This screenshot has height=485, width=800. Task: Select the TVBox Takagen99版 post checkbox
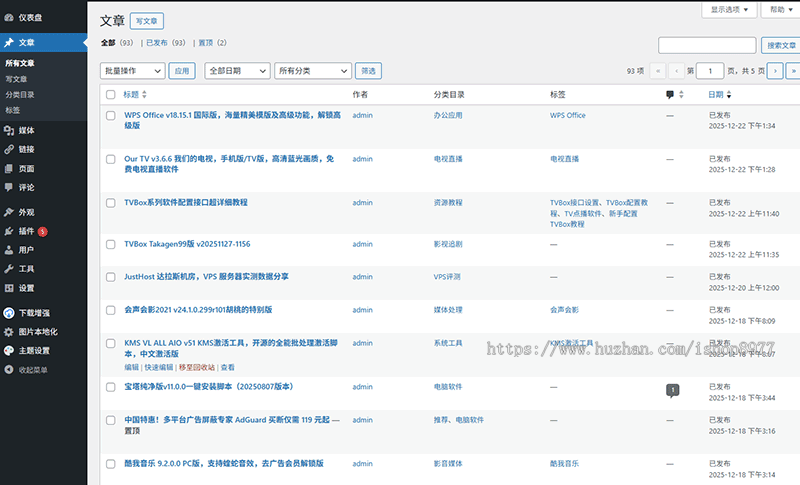coord(111,244)
